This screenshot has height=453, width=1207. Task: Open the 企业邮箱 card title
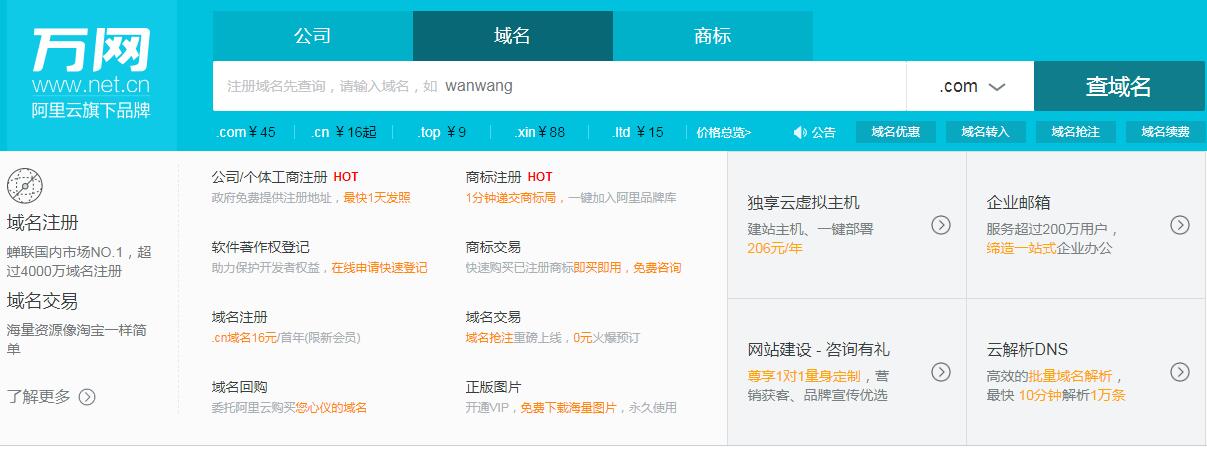click(1019, 203)
